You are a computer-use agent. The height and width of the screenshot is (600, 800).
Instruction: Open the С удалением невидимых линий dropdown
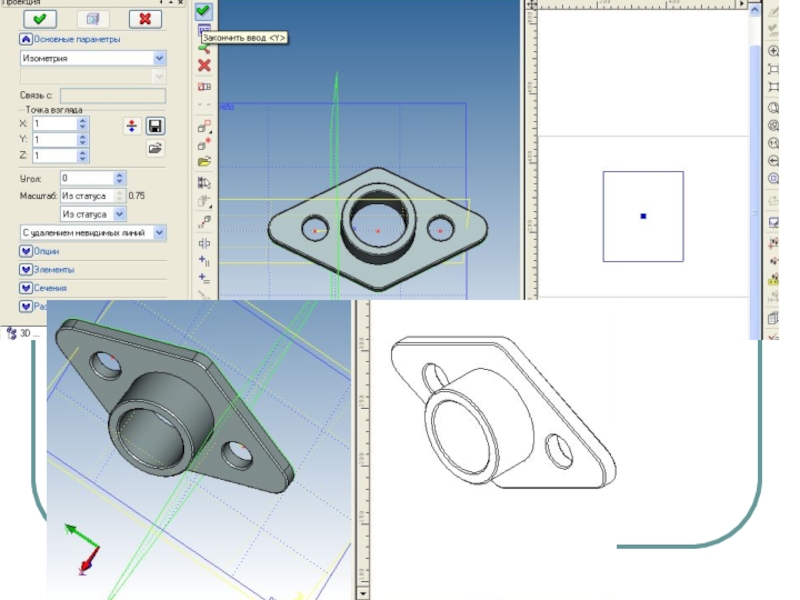coord(159,232)
